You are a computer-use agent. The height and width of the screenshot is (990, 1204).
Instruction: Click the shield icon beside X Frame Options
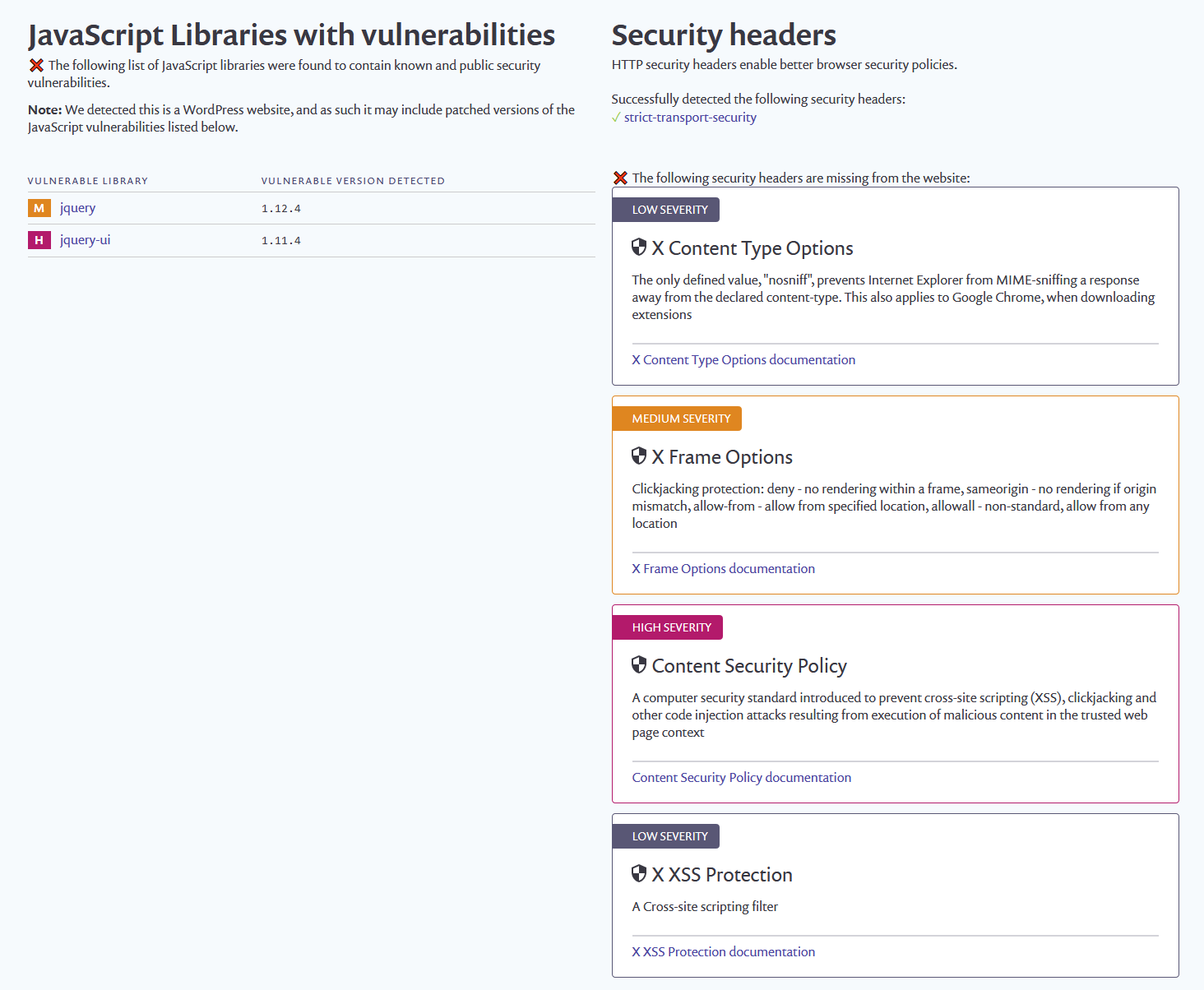[x=639, y=456]
